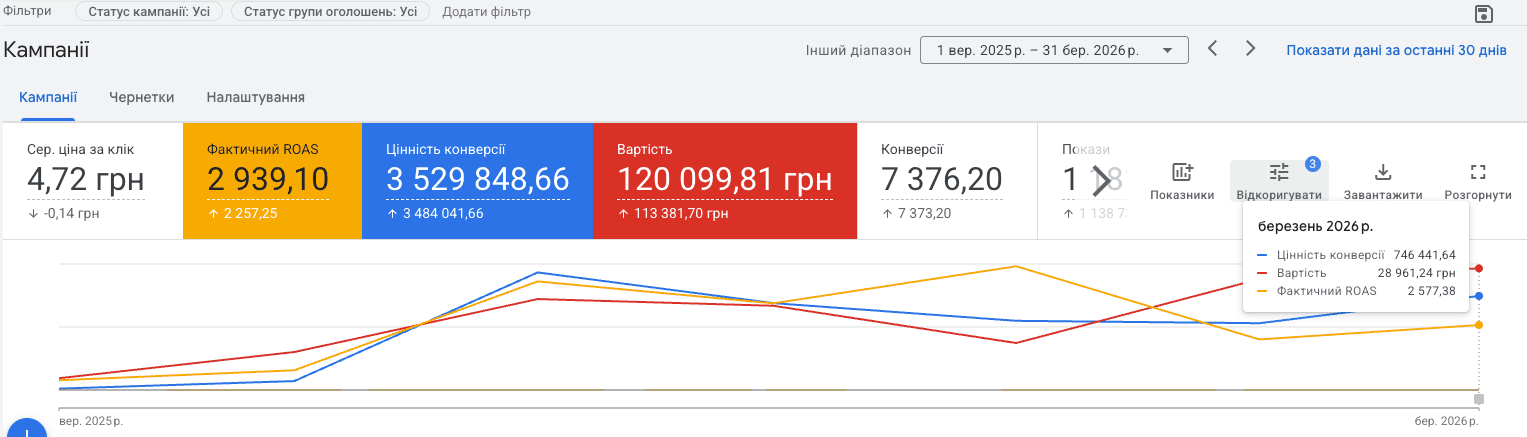The height and width of the screenshot is (437, 1527).
Task: Select orange Фактичний ROAS scorecard
Action: [x=271, y=181]
